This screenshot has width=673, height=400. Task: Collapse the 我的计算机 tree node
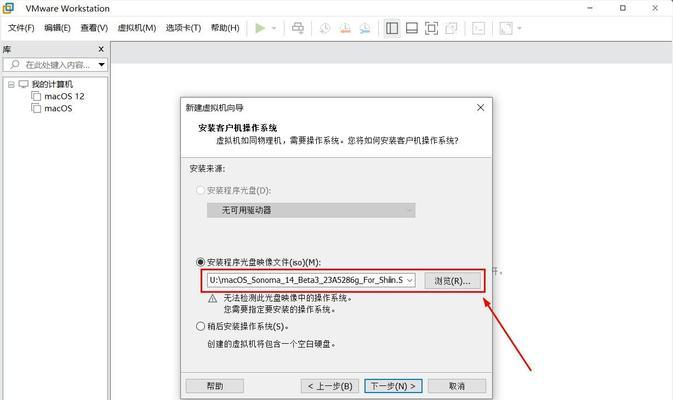pyautogui.click(x=11, y=85)
